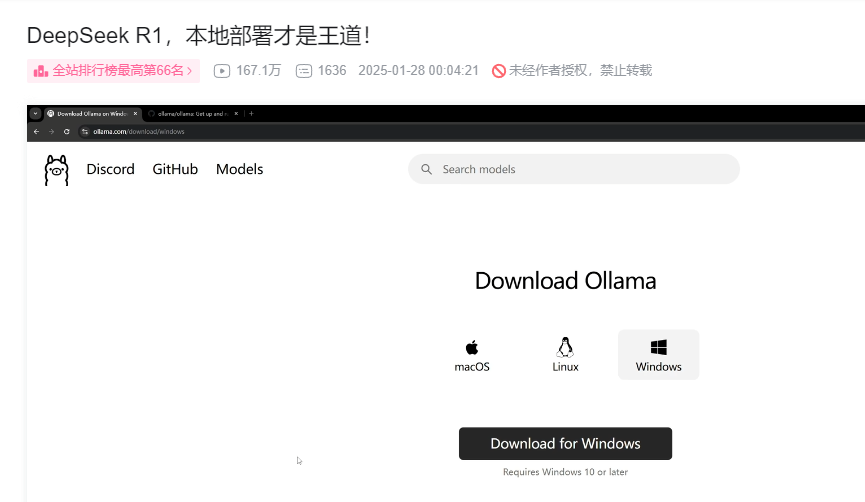This screenshot has width=865, height=502.
Task: Click the magnifier icon in search box
Action: [x=426, y=169]
